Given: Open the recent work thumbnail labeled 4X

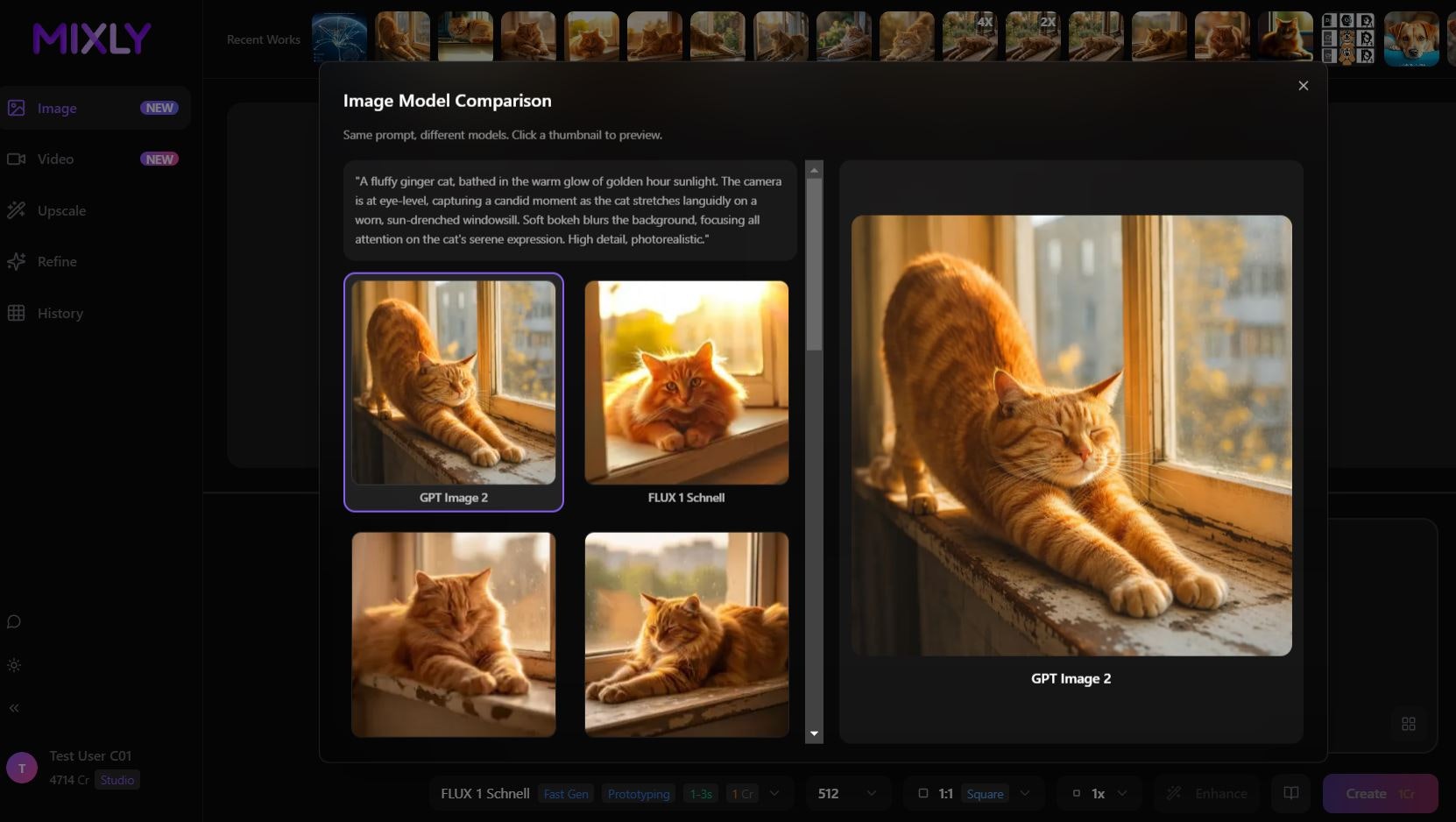Looking at the screenshot, I should click(x=970, y=38).
